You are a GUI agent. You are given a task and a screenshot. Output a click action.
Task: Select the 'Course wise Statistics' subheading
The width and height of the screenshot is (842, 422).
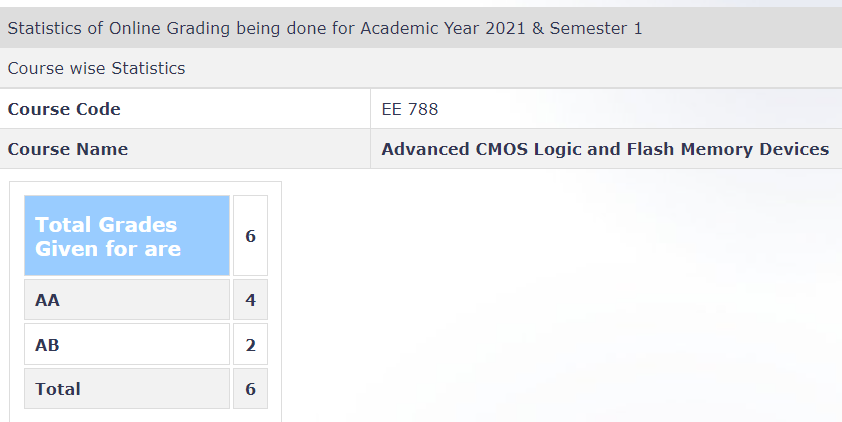pyautogui.click(x=96, y=68)
